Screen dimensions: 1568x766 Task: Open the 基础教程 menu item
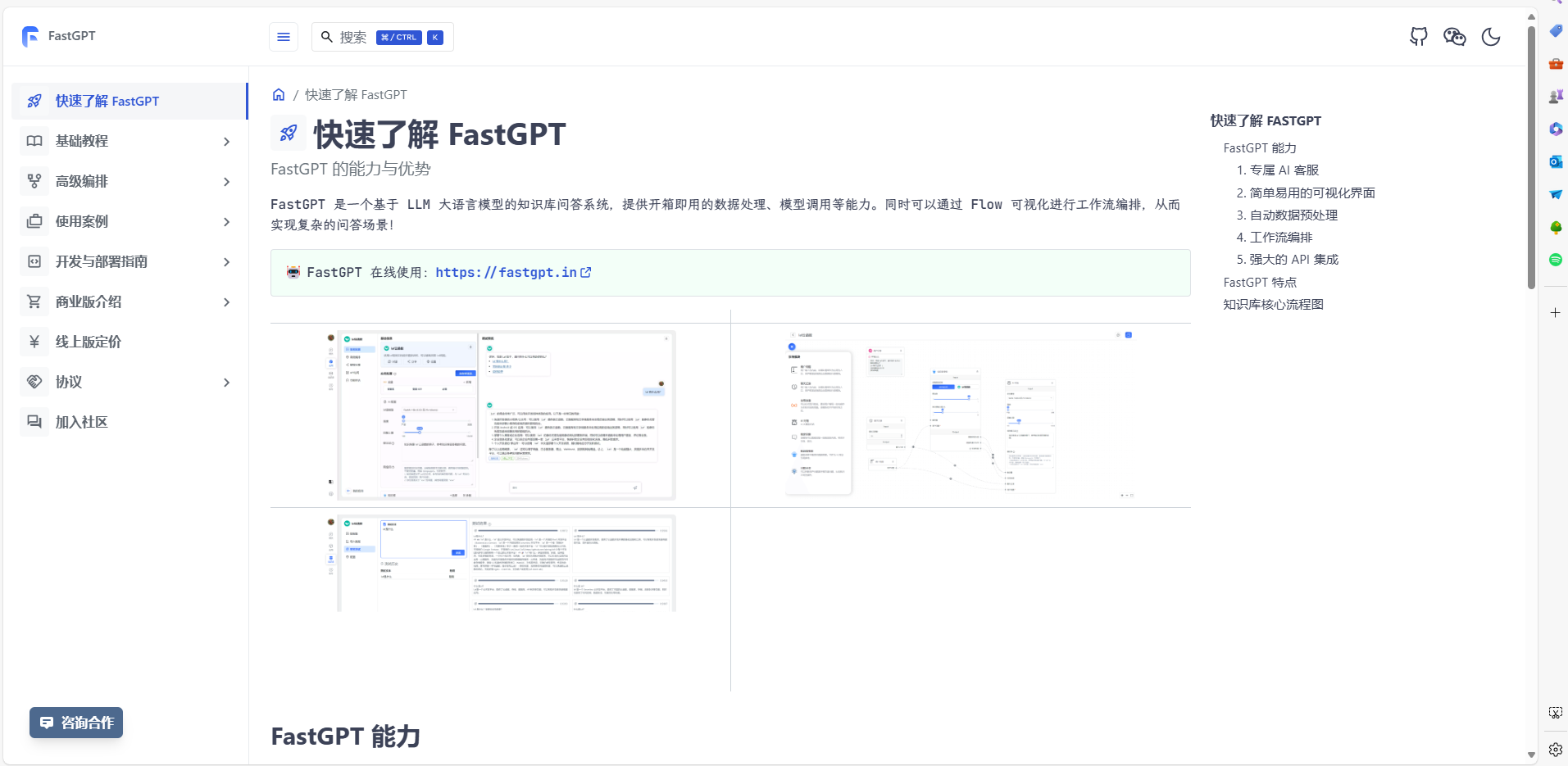pos(130,141)
